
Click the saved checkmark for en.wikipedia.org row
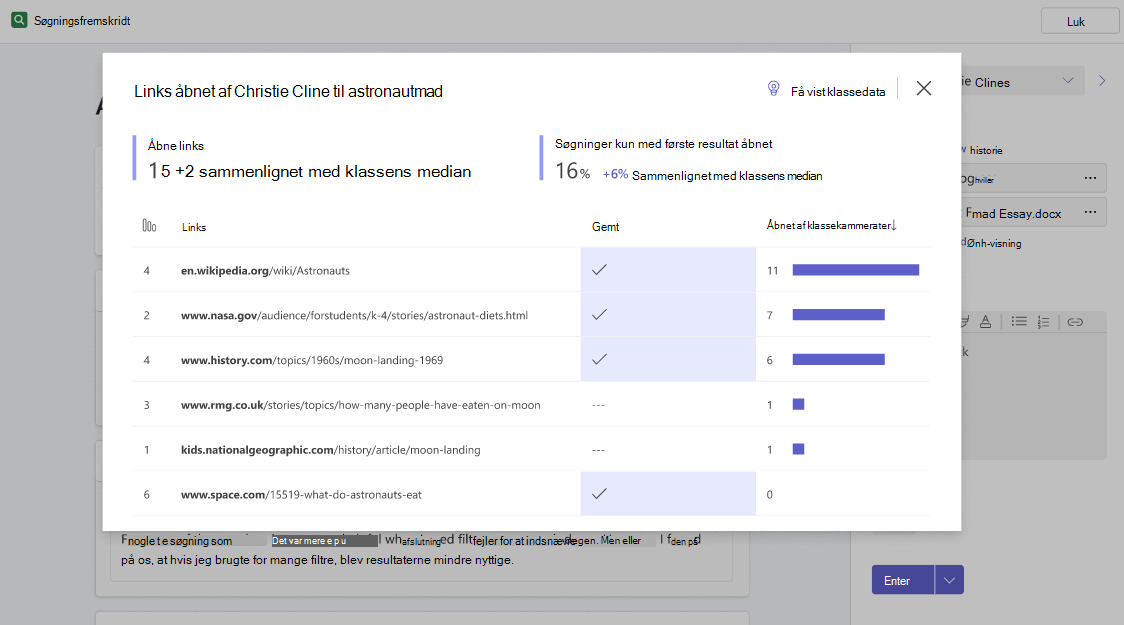(x=599, y=269)
